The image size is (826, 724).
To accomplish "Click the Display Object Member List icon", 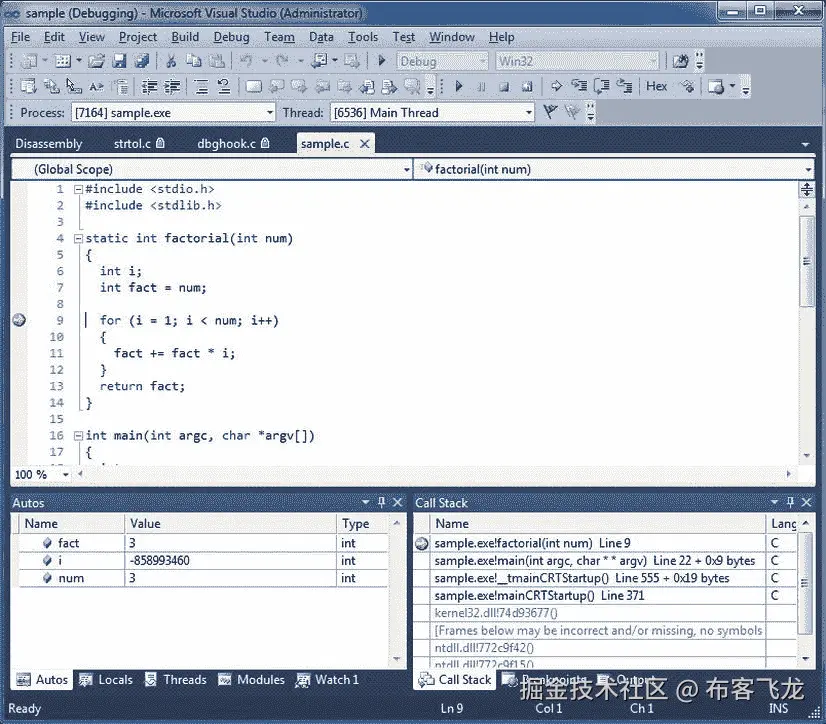I will click(x=28, y=86).
